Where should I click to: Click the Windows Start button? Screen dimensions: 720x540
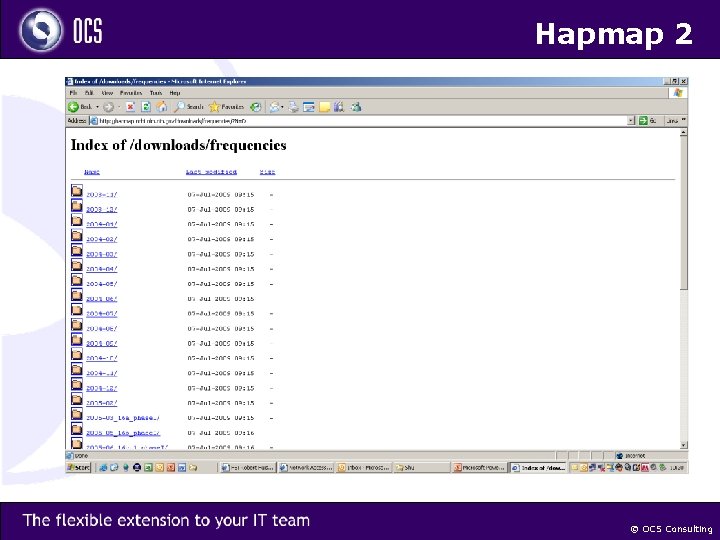pos(79,467)
